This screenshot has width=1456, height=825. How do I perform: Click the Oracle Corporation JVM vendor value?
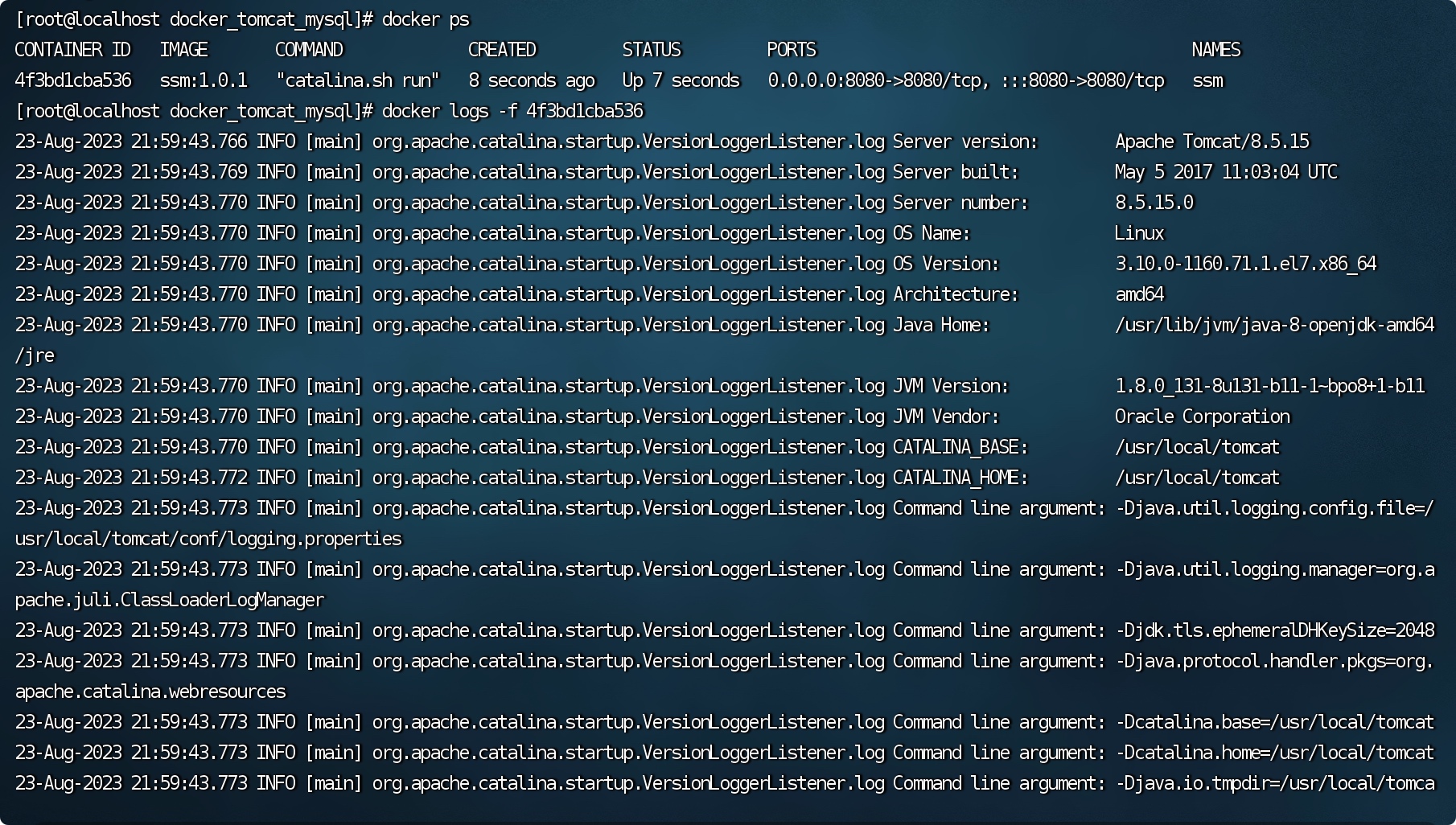pyautogui.click(x=1202, y=417)
